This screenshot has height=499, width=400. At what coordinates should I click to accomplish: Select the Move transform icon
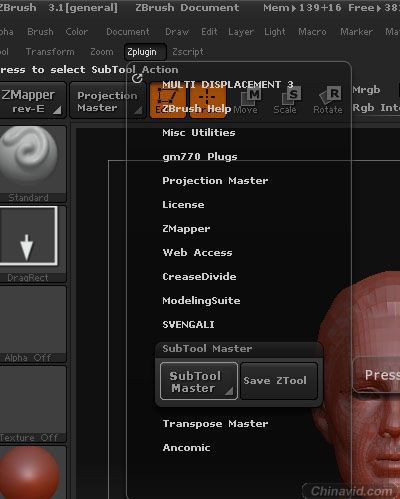click(247, 101)
